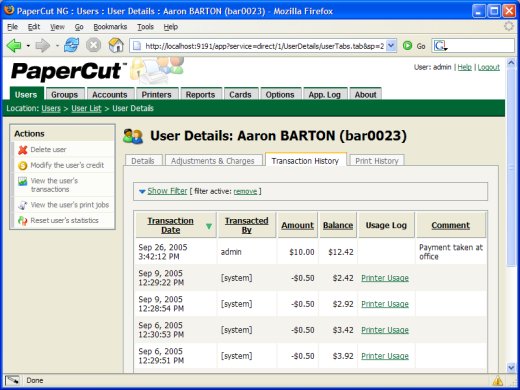
Task: Click the page scrollbar up arrow
Action: (x=511, y=62)
